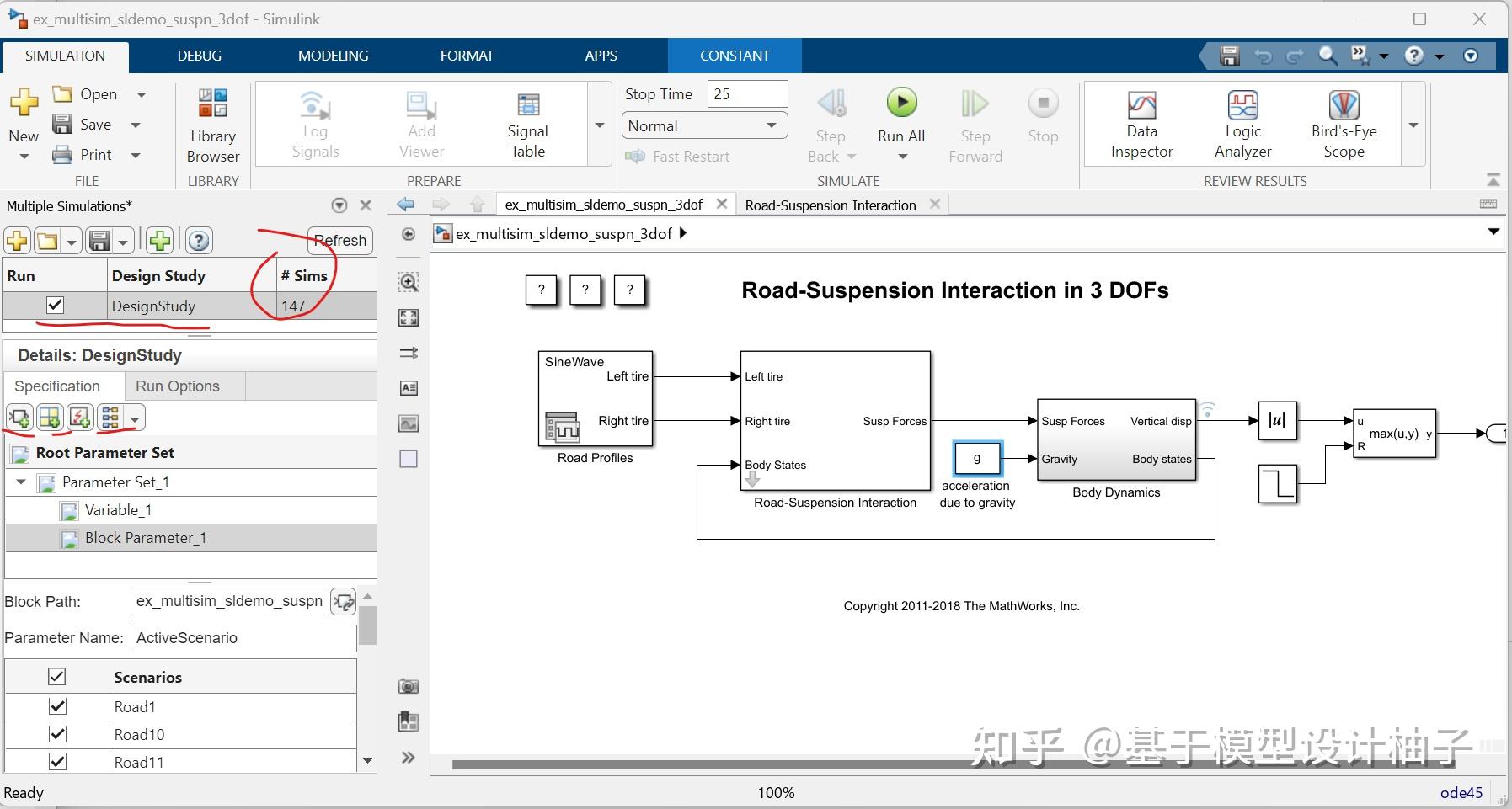Collapse the Parameter Set_1 tree item
The width and height of the screenshot is (1512, 809).
tap(20, 482)
